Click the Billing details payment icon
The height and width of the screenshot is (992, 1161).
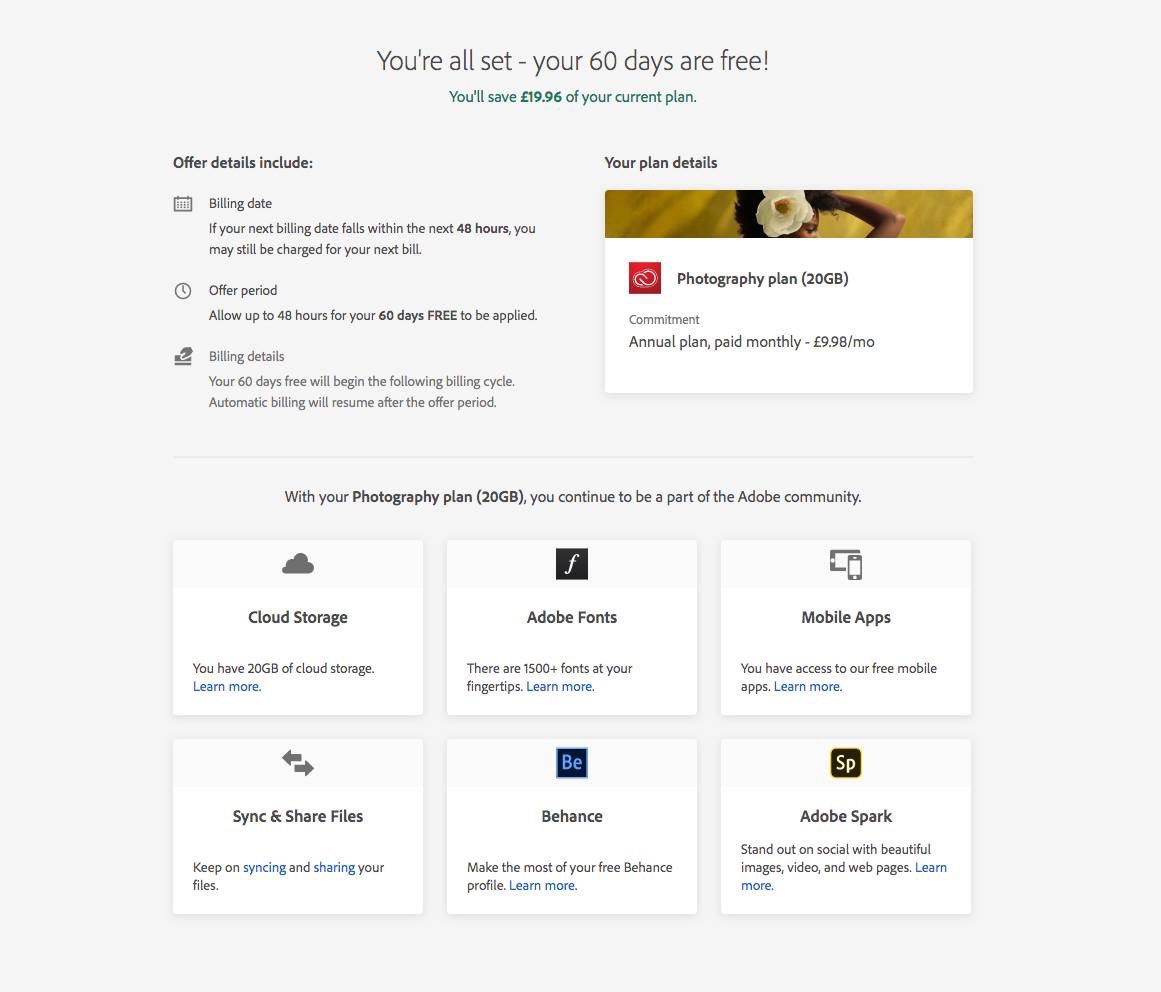tap(183, 357)
